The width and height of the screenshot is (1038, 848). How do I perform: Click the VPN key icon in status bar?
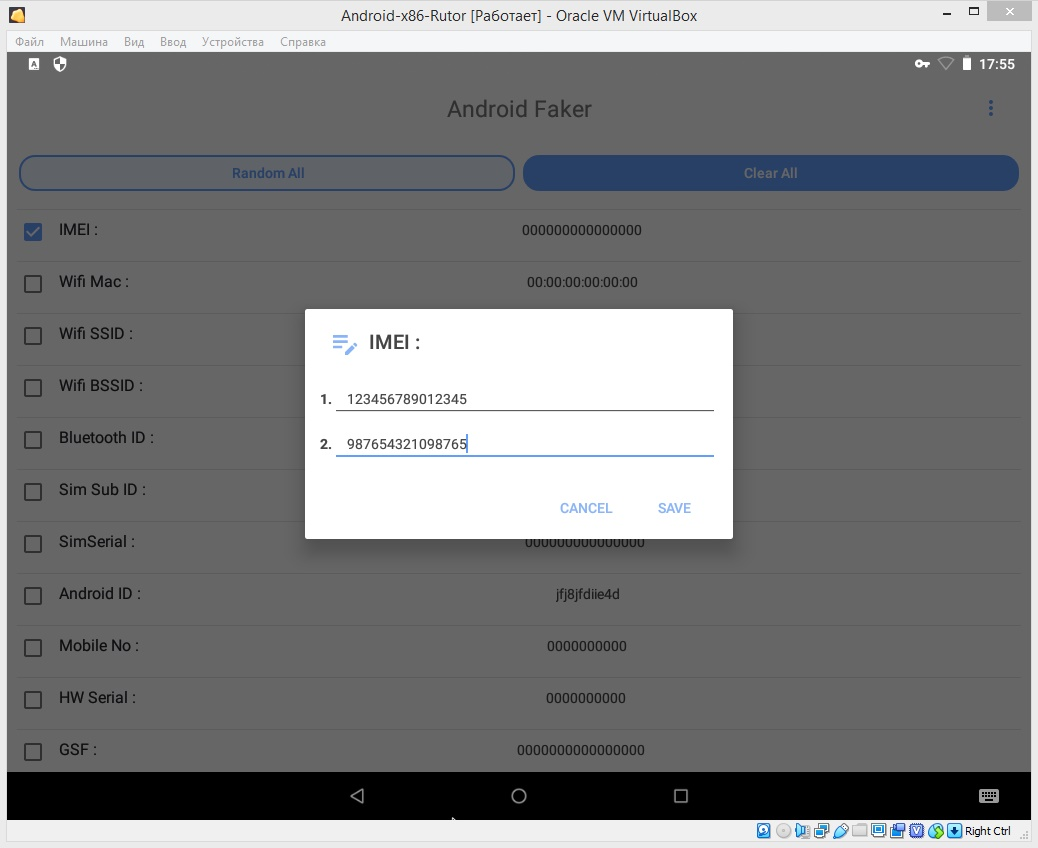(922, 64)
